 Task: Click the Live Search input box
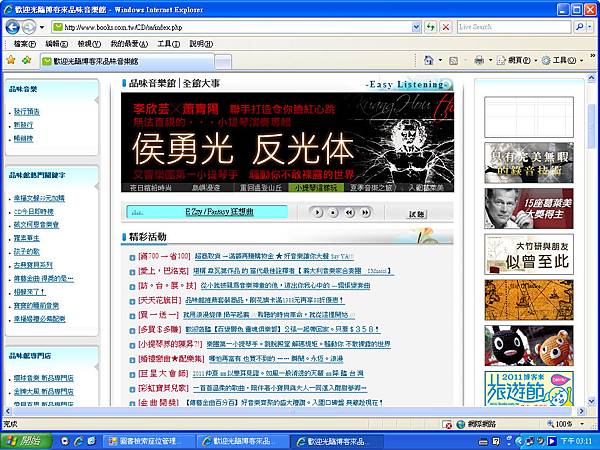[x=514, y=27]
